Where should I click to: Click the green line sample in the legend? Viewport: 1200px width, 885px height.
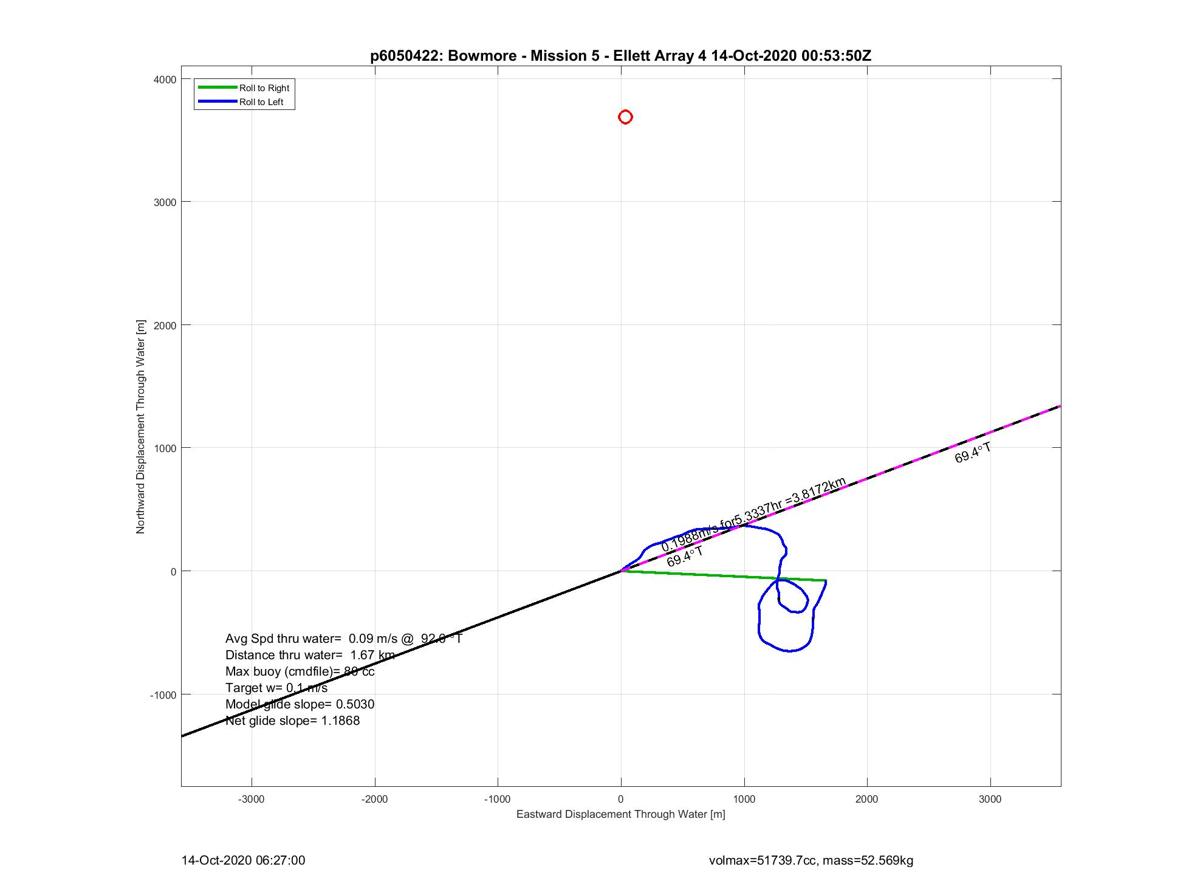[x=218, y=88]
